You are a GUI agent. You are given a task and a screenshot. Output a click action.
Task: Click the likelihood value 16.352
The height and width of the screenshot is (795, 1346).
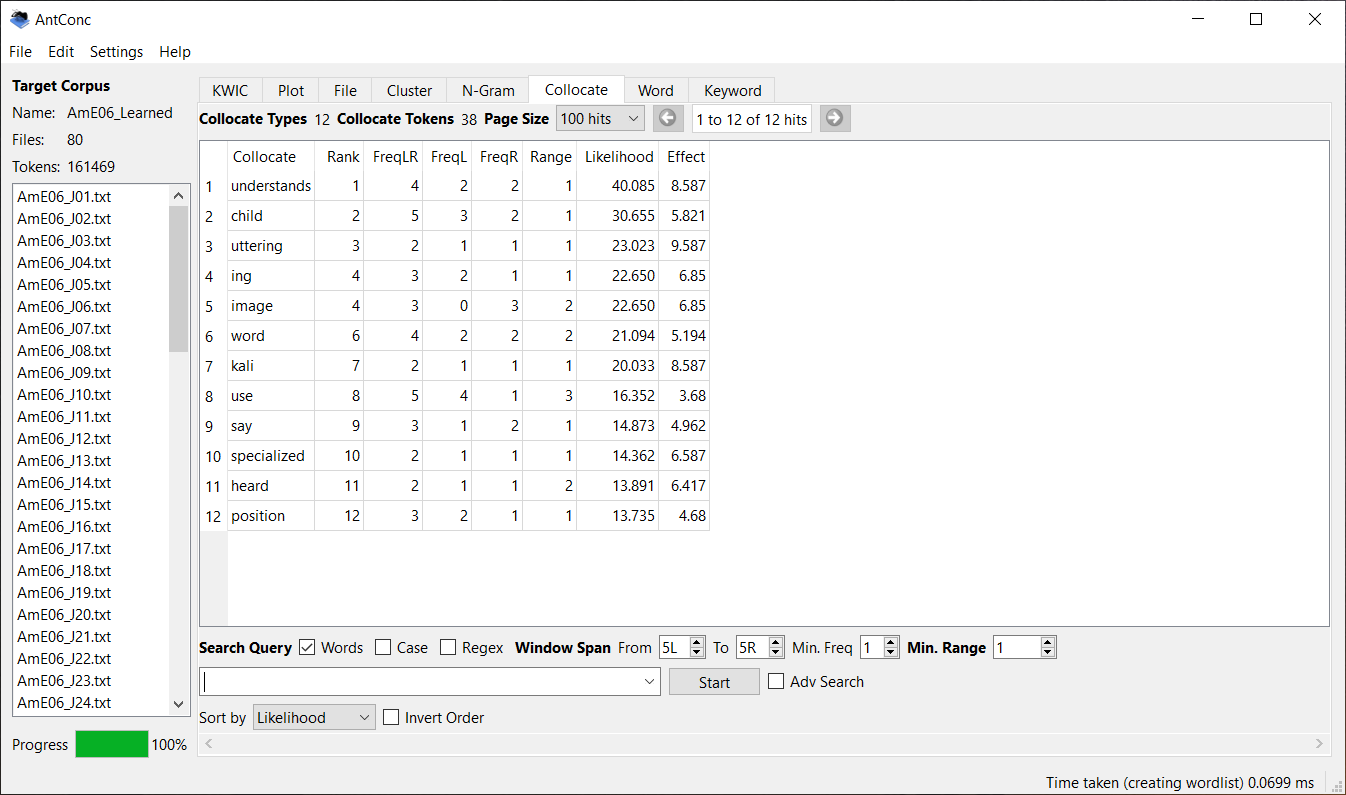(x=633, y=396)
